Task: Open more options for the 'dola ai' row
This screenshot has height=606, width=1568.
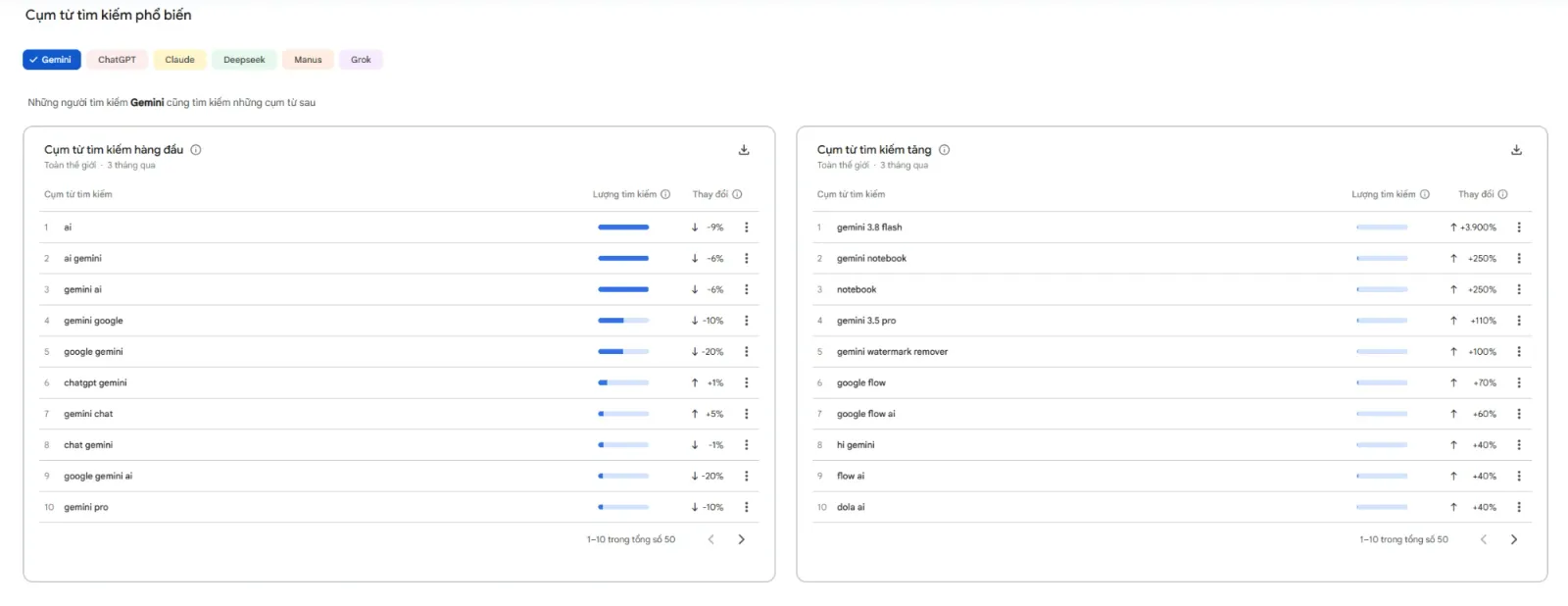Action: click(1519, 507)
